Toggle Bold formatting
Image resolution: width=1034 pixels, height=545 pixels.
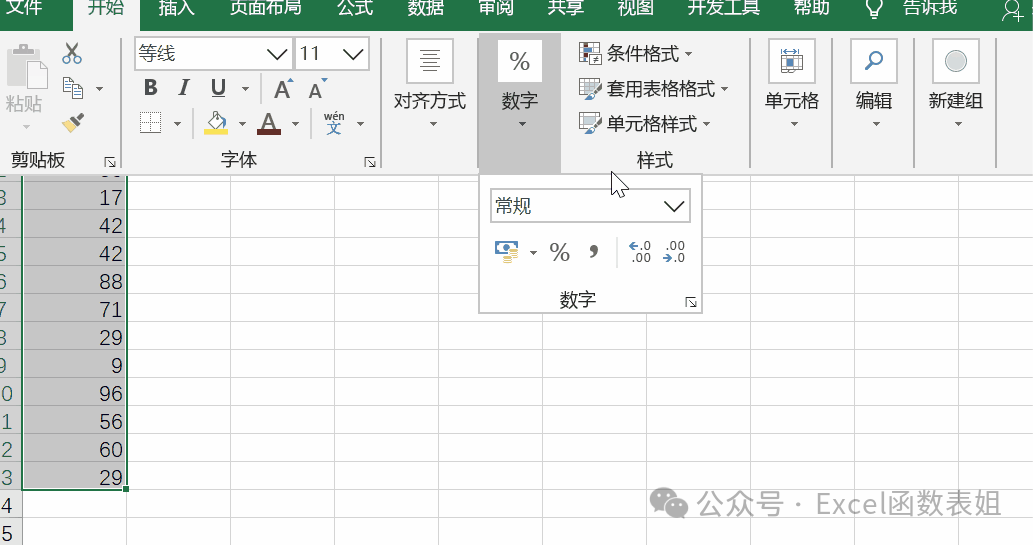coord(150,88)
